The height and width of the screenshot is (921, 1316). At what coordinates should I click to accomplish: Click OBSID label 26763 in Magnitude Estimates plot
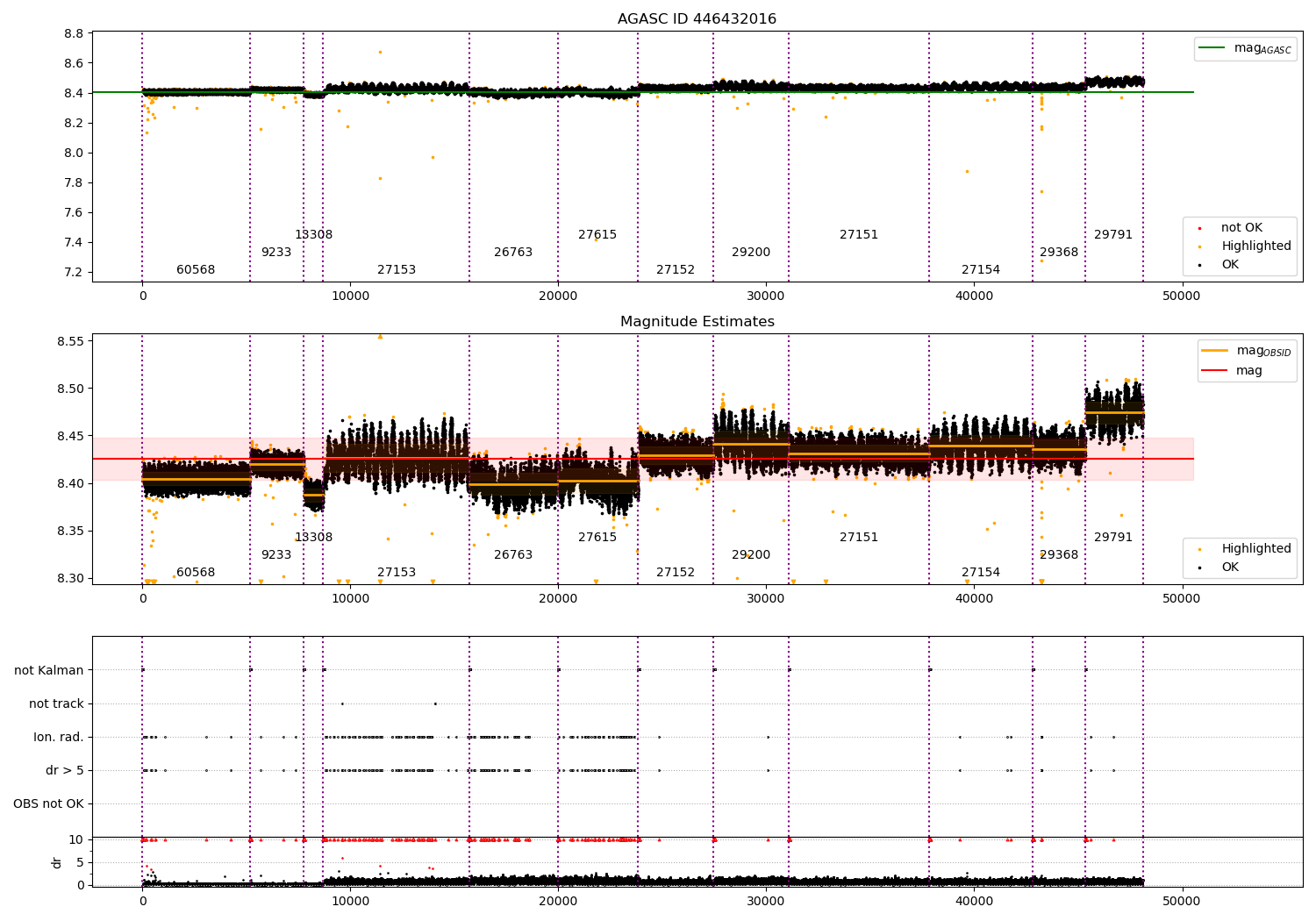pyautogui.click(x=513, y=555)
